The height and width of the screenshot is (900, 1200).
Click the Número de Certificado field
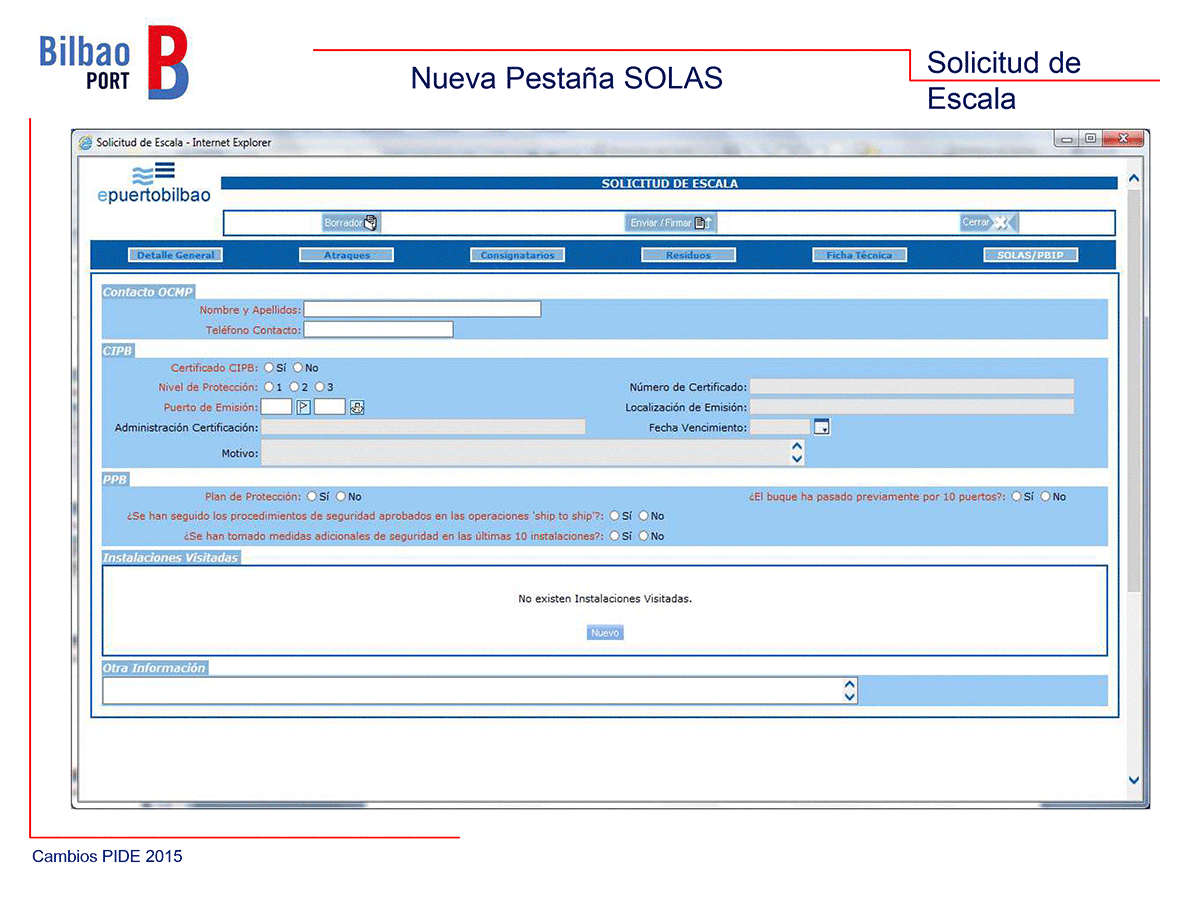(912, 386)
